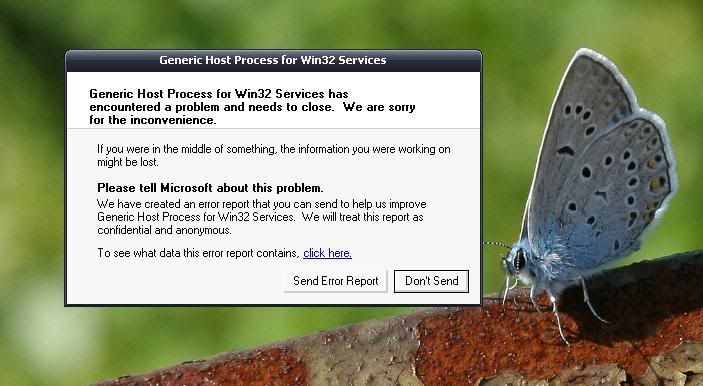Click the 'To see what data this error report contains' text

(198, 253)
